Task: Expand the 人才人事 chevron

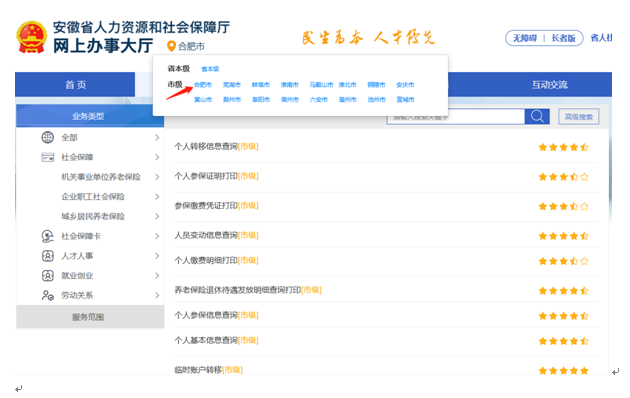Action: point(157,256)
